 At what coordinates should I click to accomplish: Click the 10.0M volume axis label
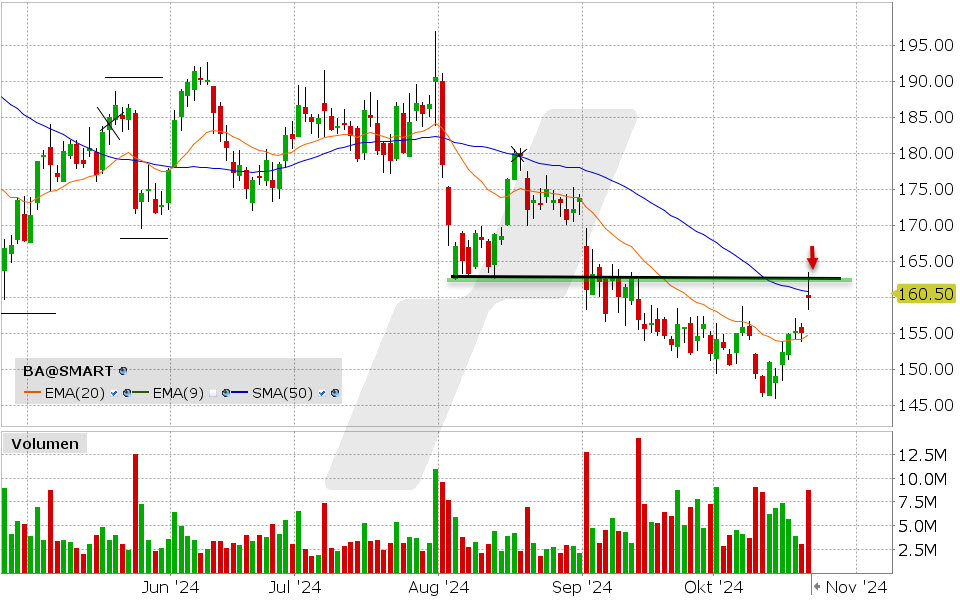click(x=922, y=479)
